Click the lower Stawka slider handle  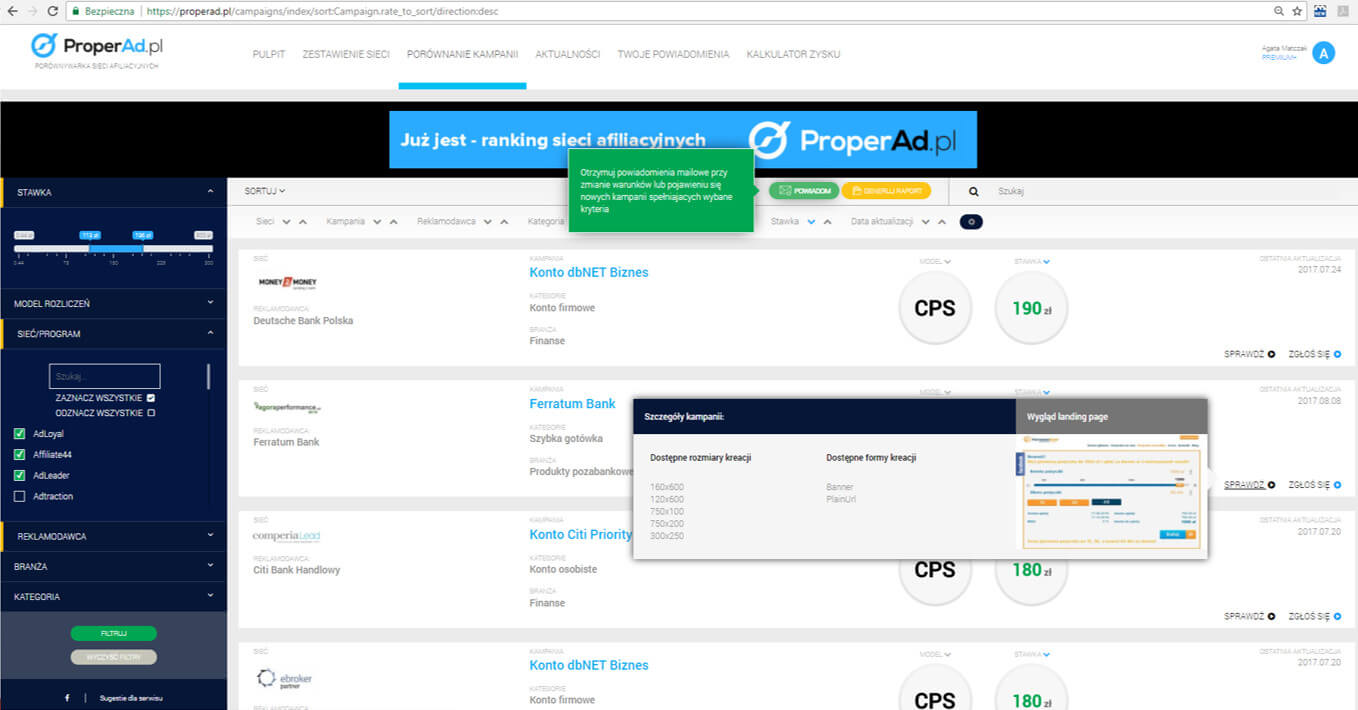89,236
